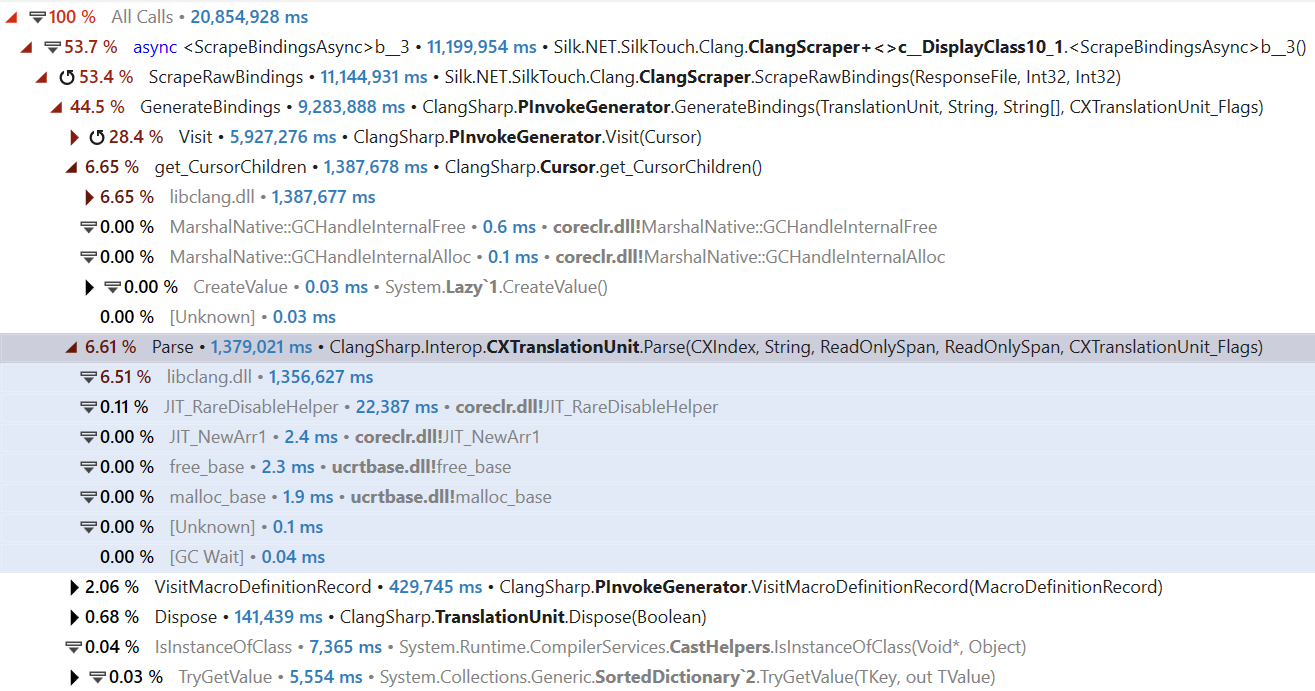1315x691 pixels.
Task: Select coreclr.dll!JIT_NewArr1 text
Action: point(447,437)
